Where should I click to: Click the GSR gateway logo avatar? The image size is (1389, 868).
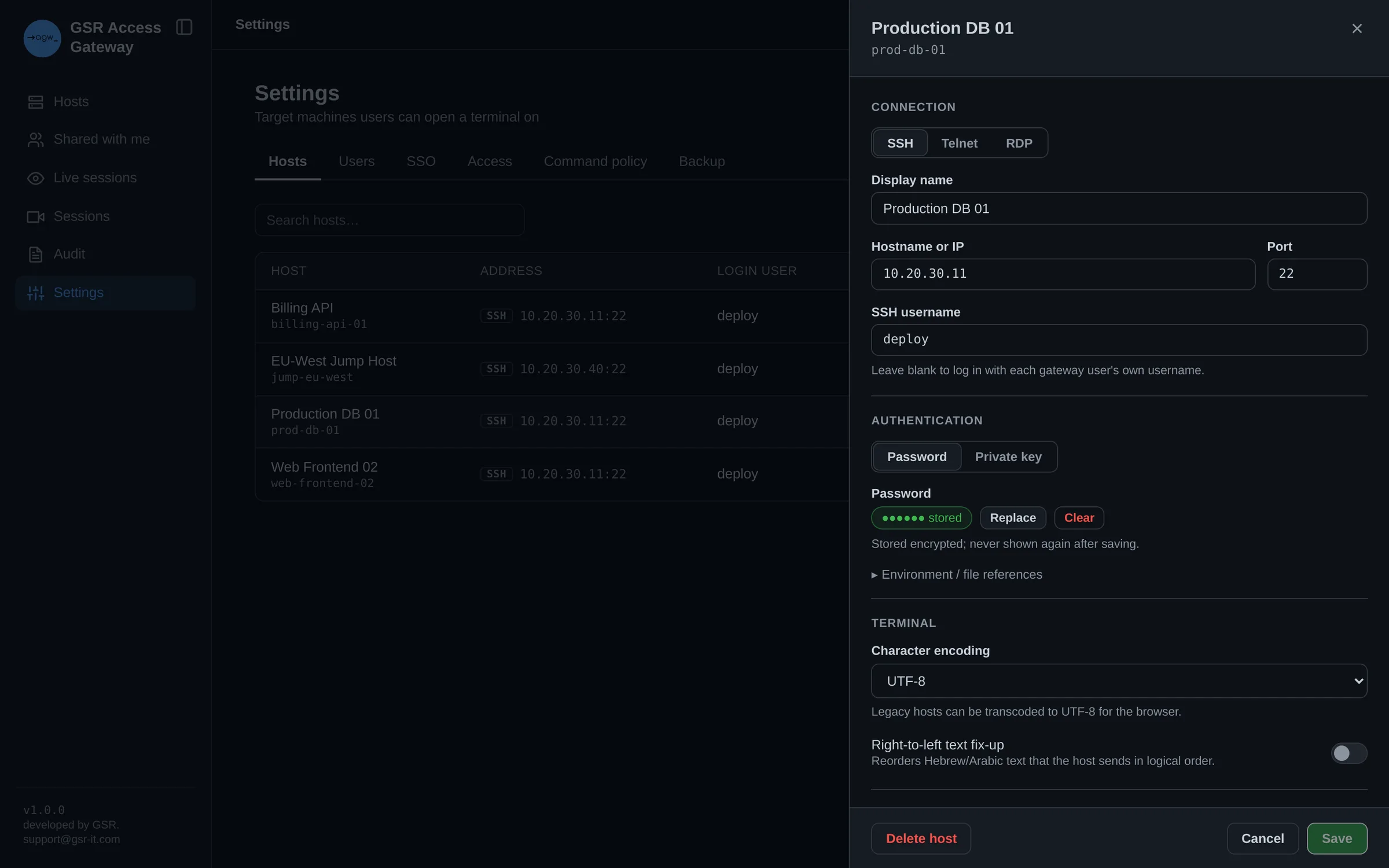tap(42, 38)
